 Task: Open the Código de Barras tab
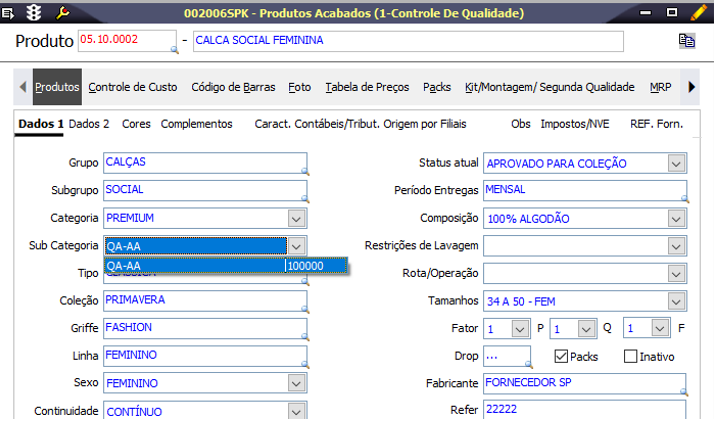coord(233,87)
